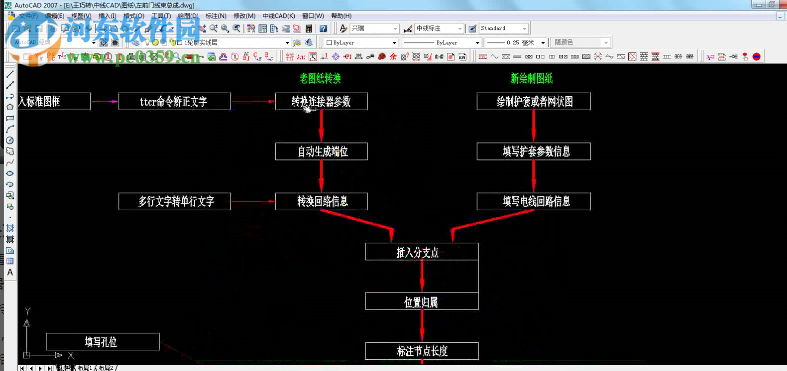This screenshot has width=787, height=371.
Task: Select the 自动生成端位 box
Action: coord(321,151)
